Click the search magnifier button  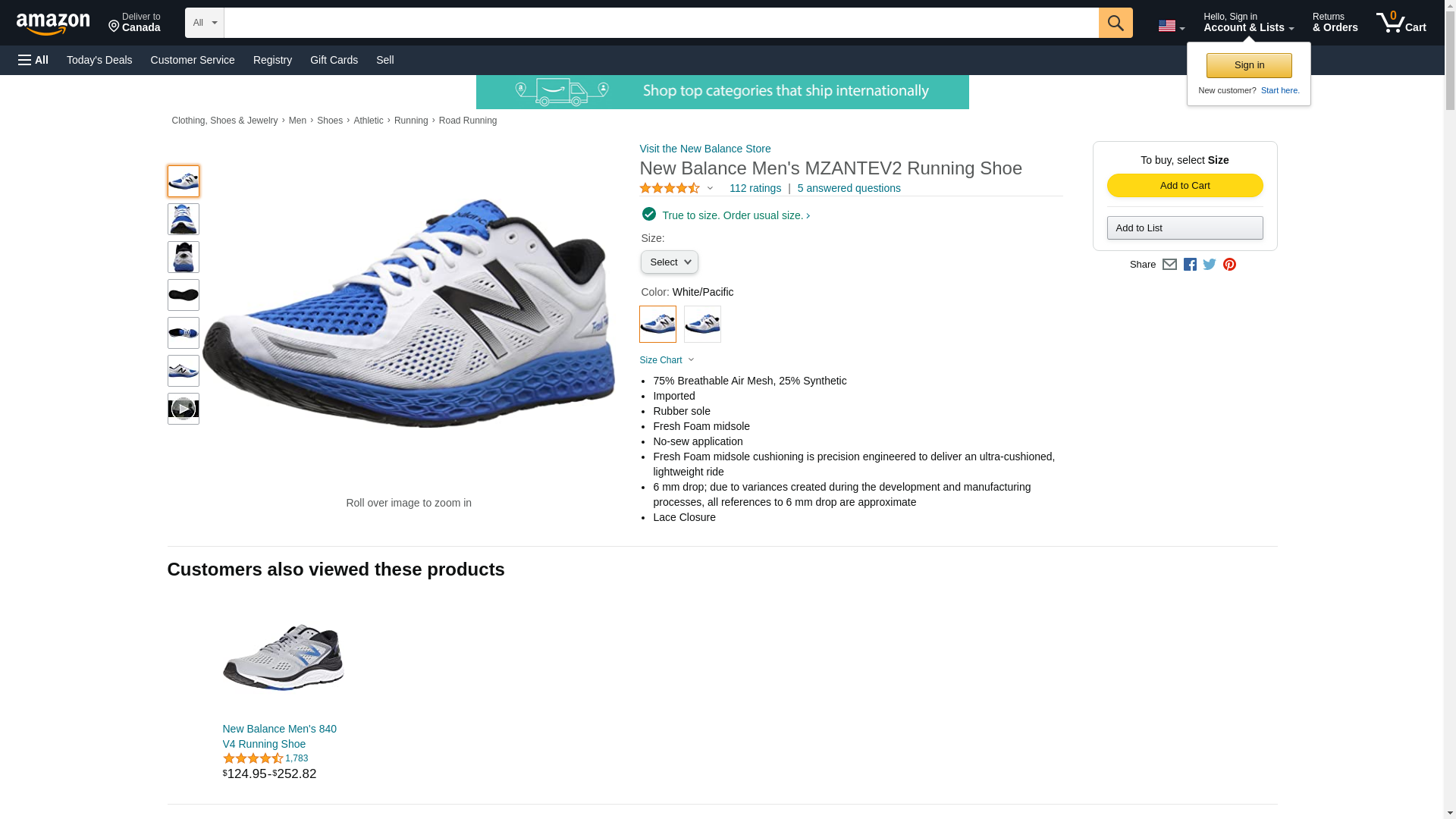tap(1115, 23)
